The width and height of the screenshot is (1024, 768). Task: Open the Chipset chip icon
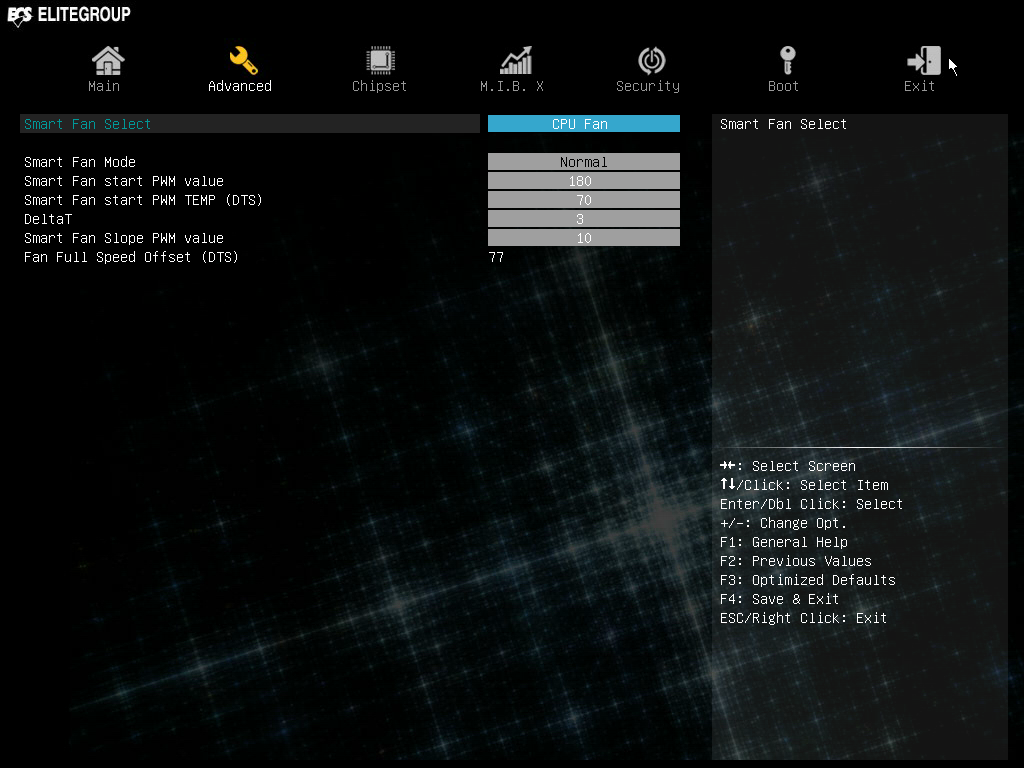click(x=380, y=60)
